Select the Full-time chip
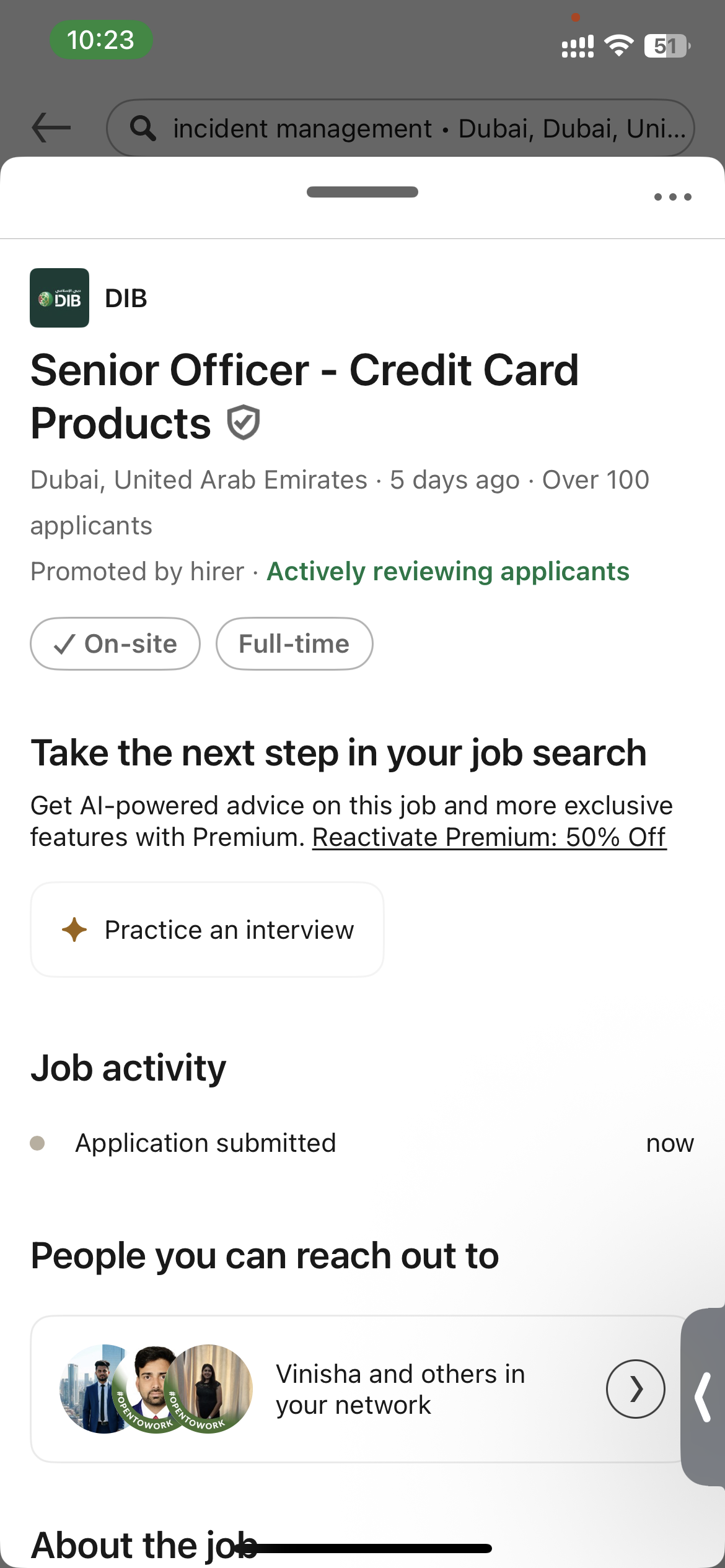Image resolution: width=725 pixels, height=1568 pixels. [294, 644]
